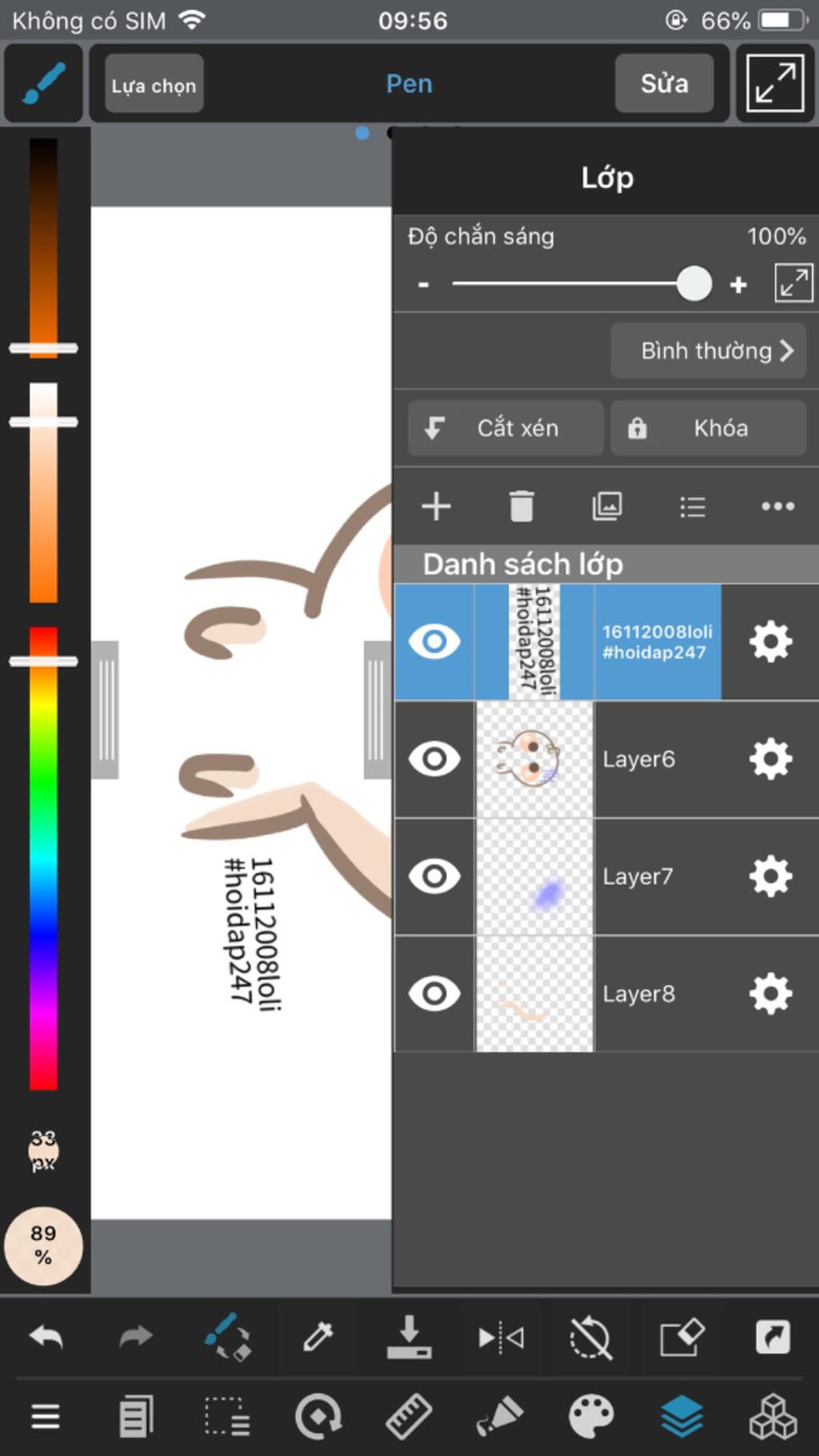Hide the Layer8 layer

434,994
